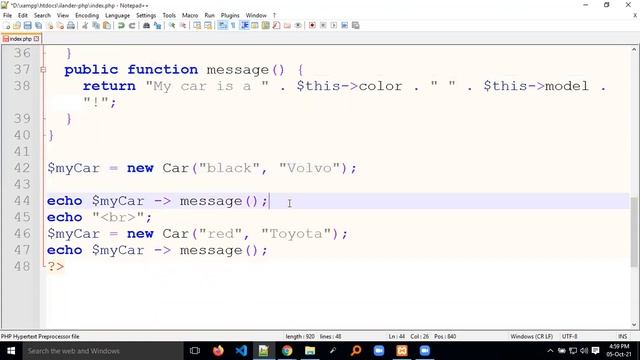This screenshot has width=640, height=360.
Task: Open the Function List panel icon
Action: click(x=276, y=25)
